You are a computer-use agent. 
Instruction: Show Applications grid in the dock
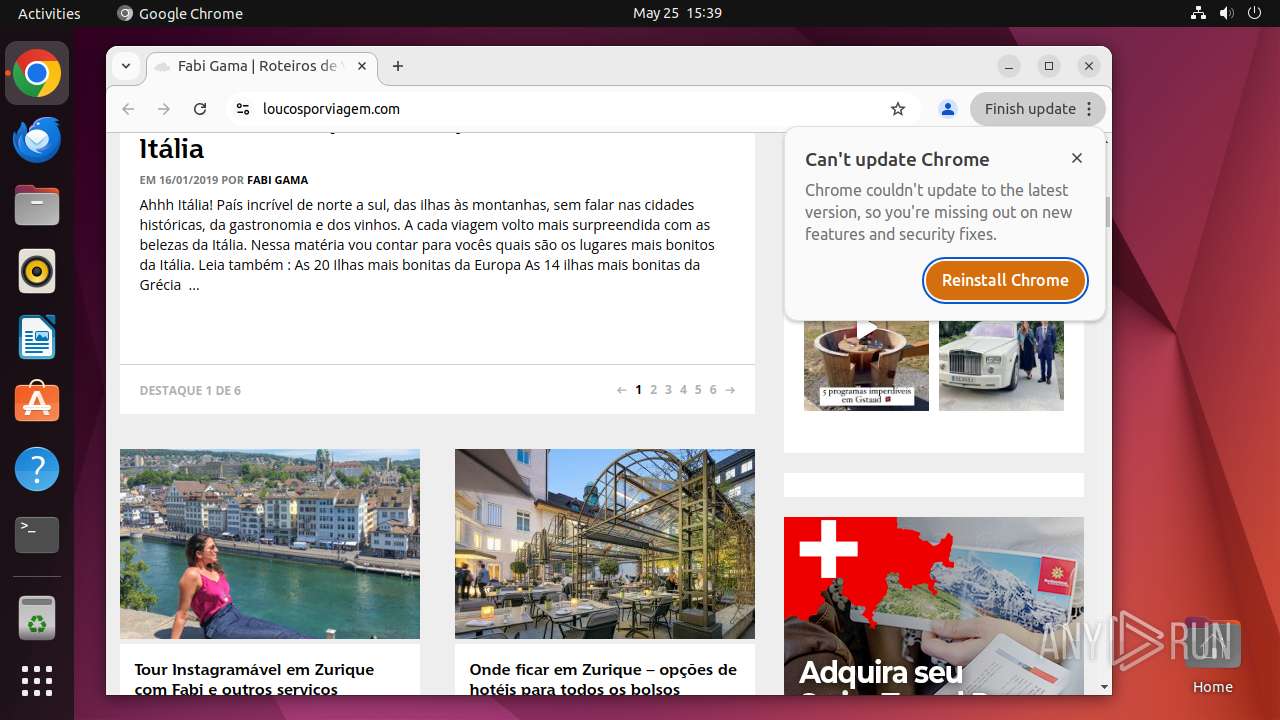[37, 681]
